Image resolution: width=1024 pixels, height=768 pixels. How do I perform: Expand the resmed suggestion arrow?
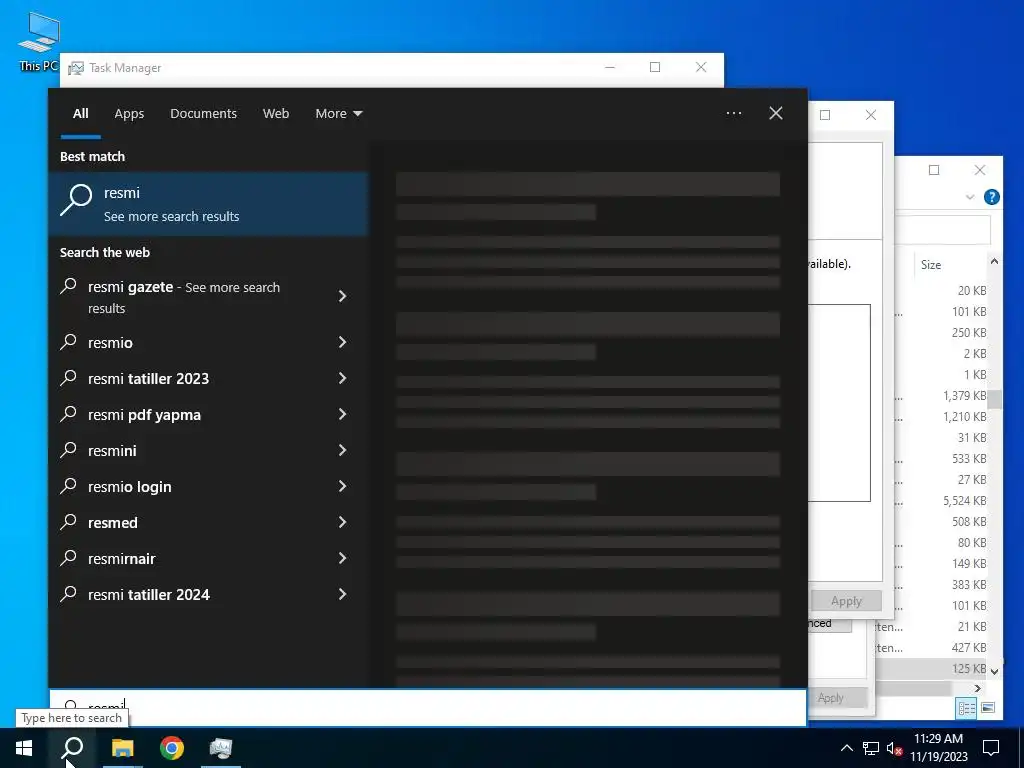[343, 522]
